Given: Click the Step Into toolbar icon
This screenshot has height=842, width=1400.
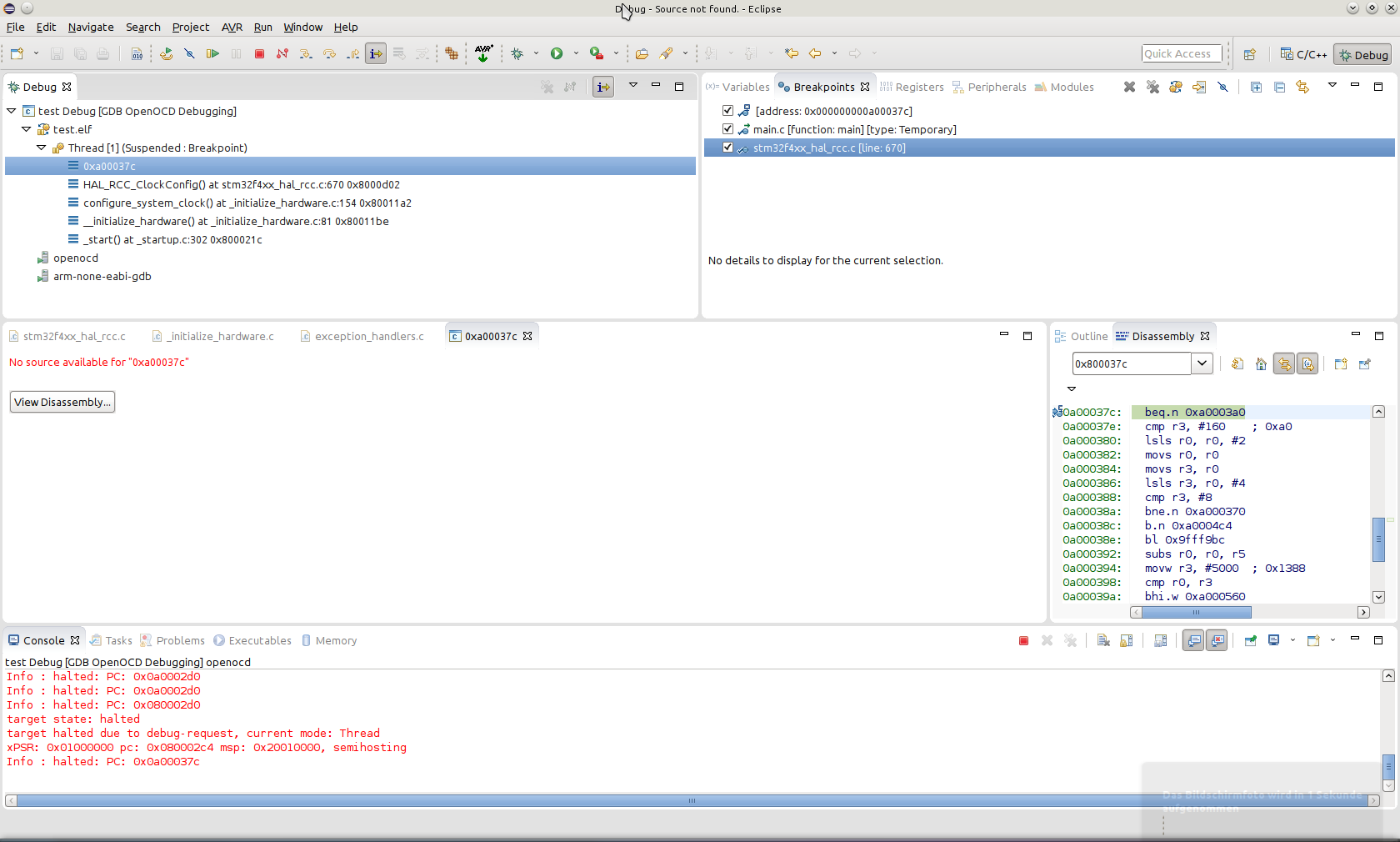Looking at the screenshot, I should (306, 53).
